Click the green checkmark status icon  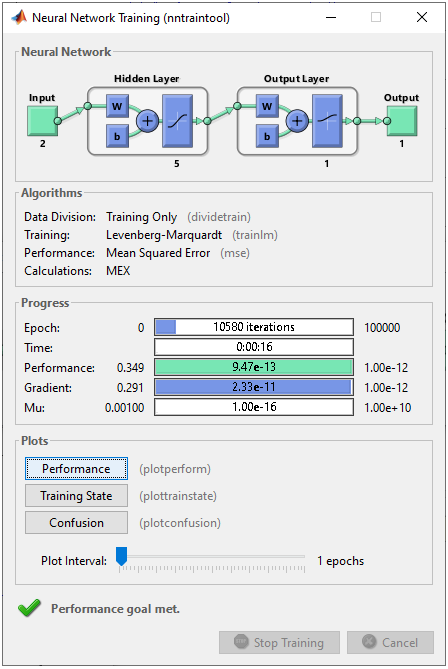pyautogui.click(x=29, y=608)
